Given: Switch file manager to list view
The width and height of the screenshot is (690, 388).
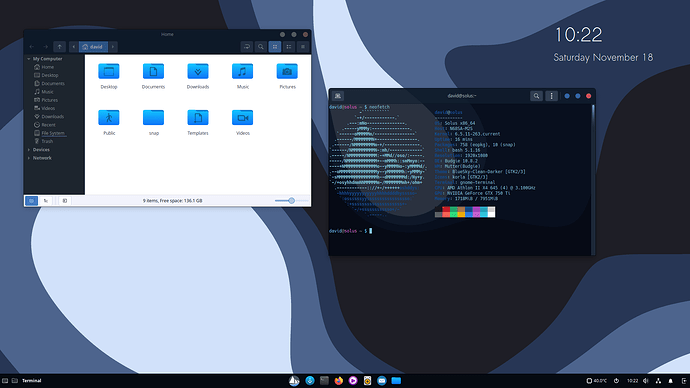Looking at the screenshot, I should click(289, 47).
